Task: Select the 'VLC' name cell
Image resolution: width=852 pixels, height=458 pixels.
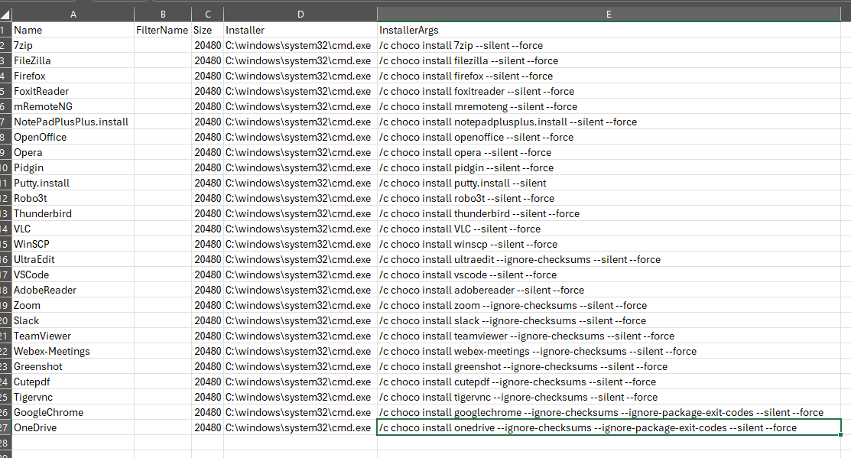Action: [73, 229]
